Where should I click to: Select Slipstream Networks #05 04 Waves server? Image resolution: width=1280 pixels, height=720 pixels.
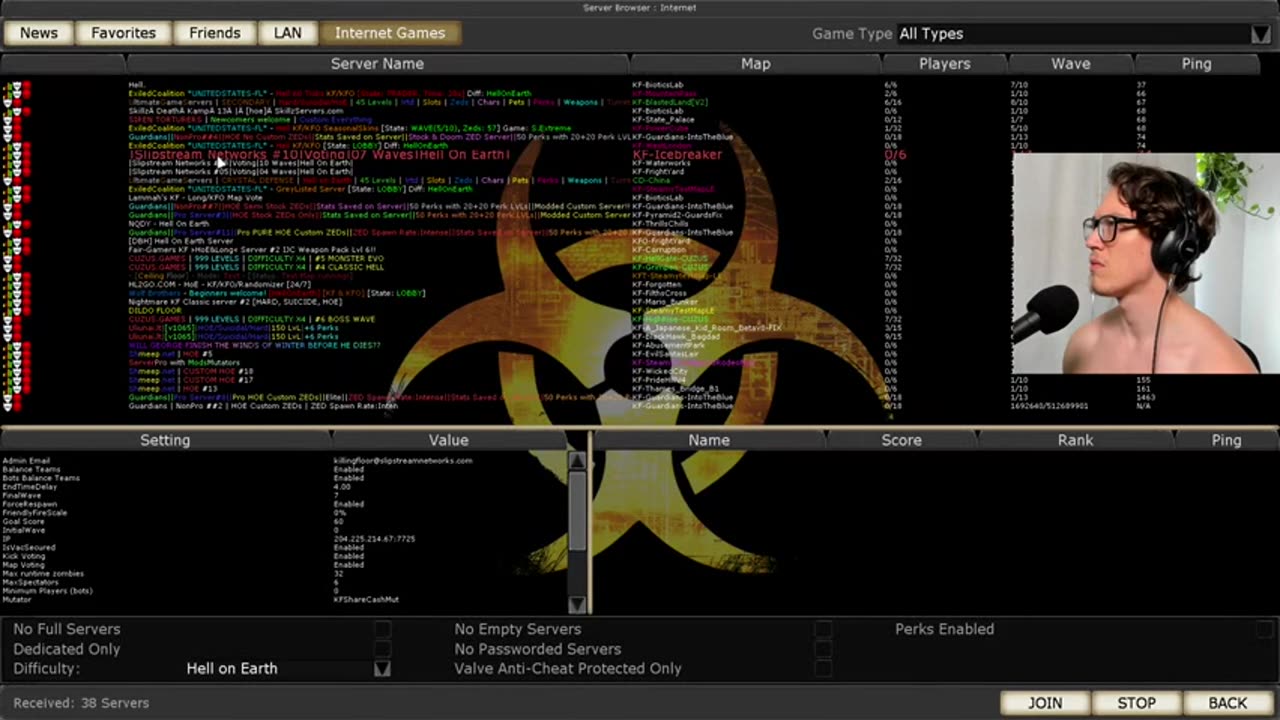(x=241, y=172)
